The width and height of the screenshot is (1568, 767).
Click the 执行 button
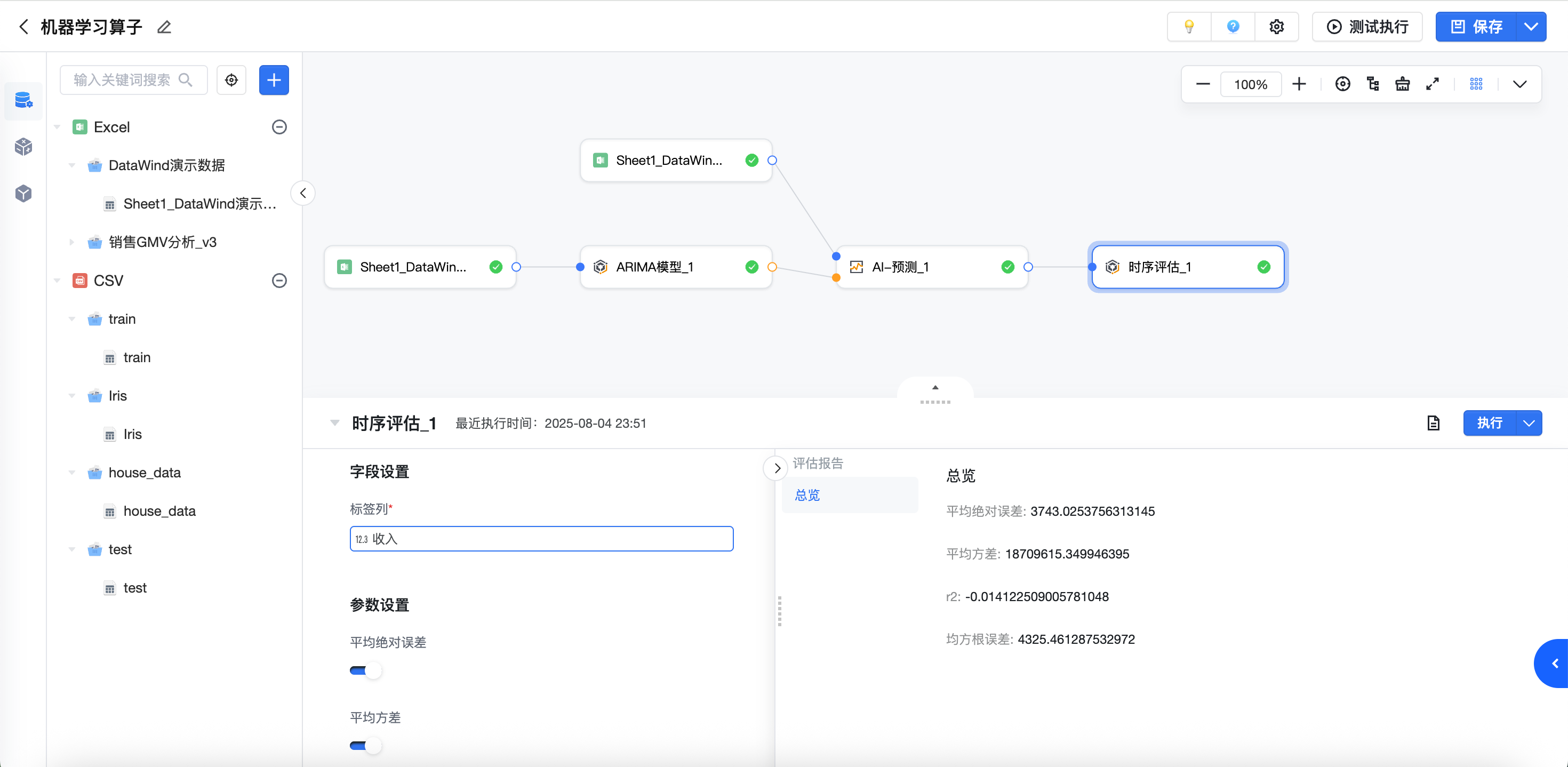pyautogui.click(x=1489, y=423)
